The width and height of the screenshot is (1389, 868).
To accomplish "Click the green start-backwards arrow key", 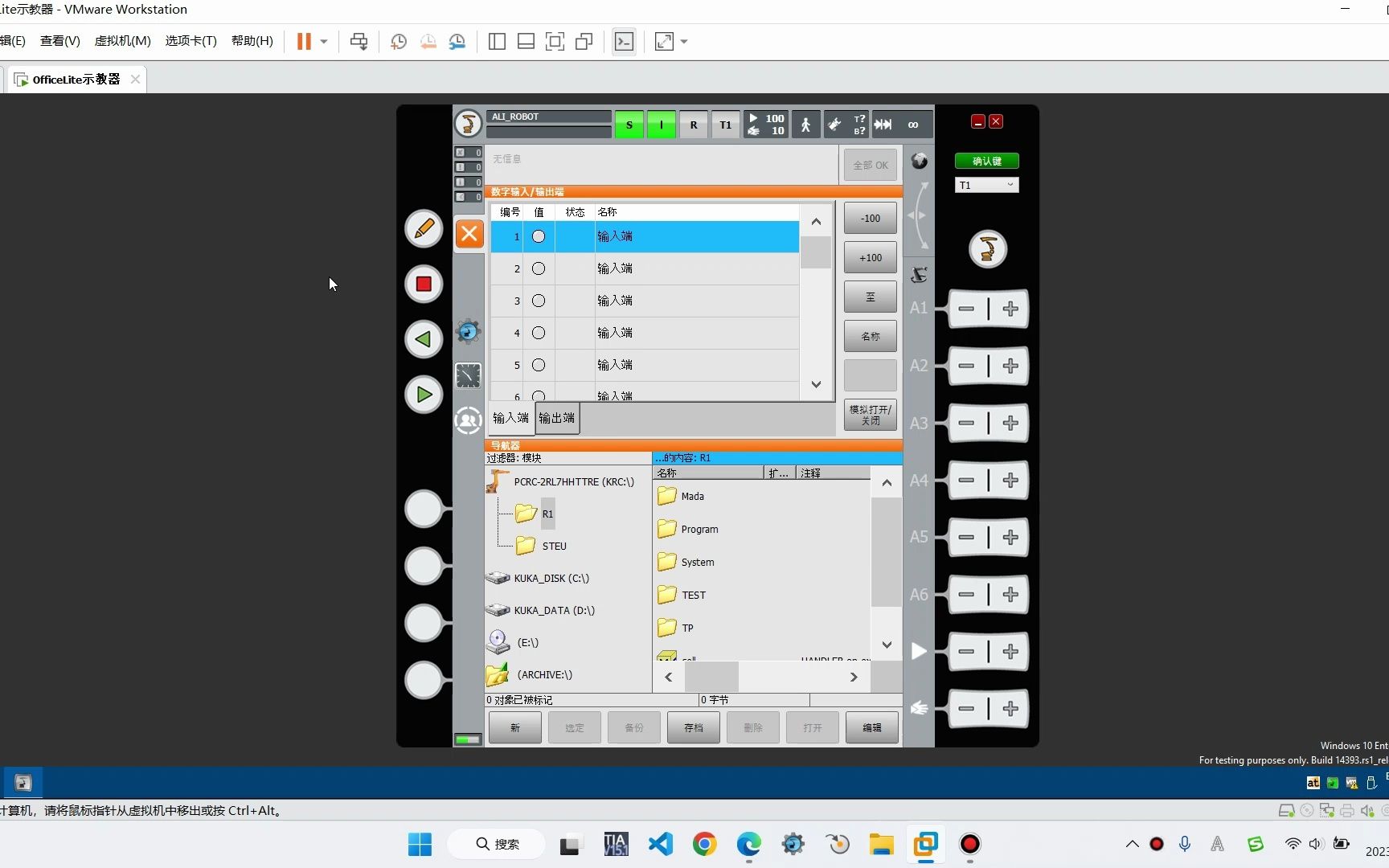I will (x=424, y=339).
